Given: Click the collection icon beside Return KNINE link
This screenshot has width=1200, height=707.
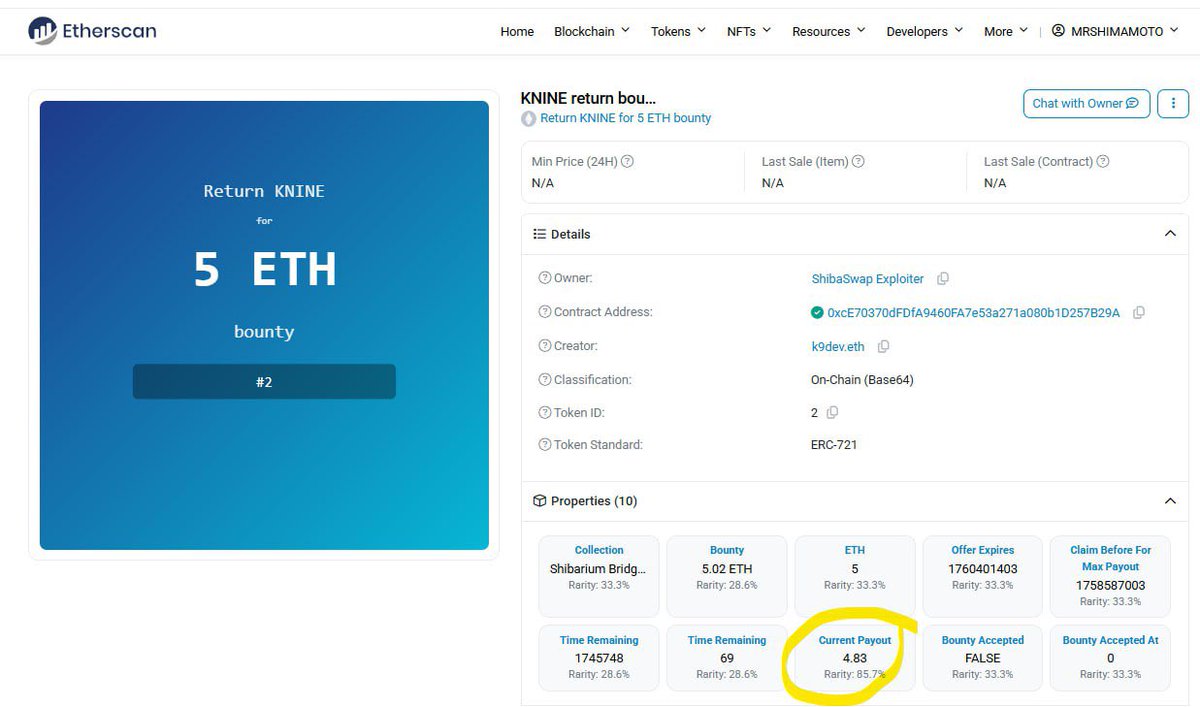Looking at the screenshot, I should pos(528,118).
